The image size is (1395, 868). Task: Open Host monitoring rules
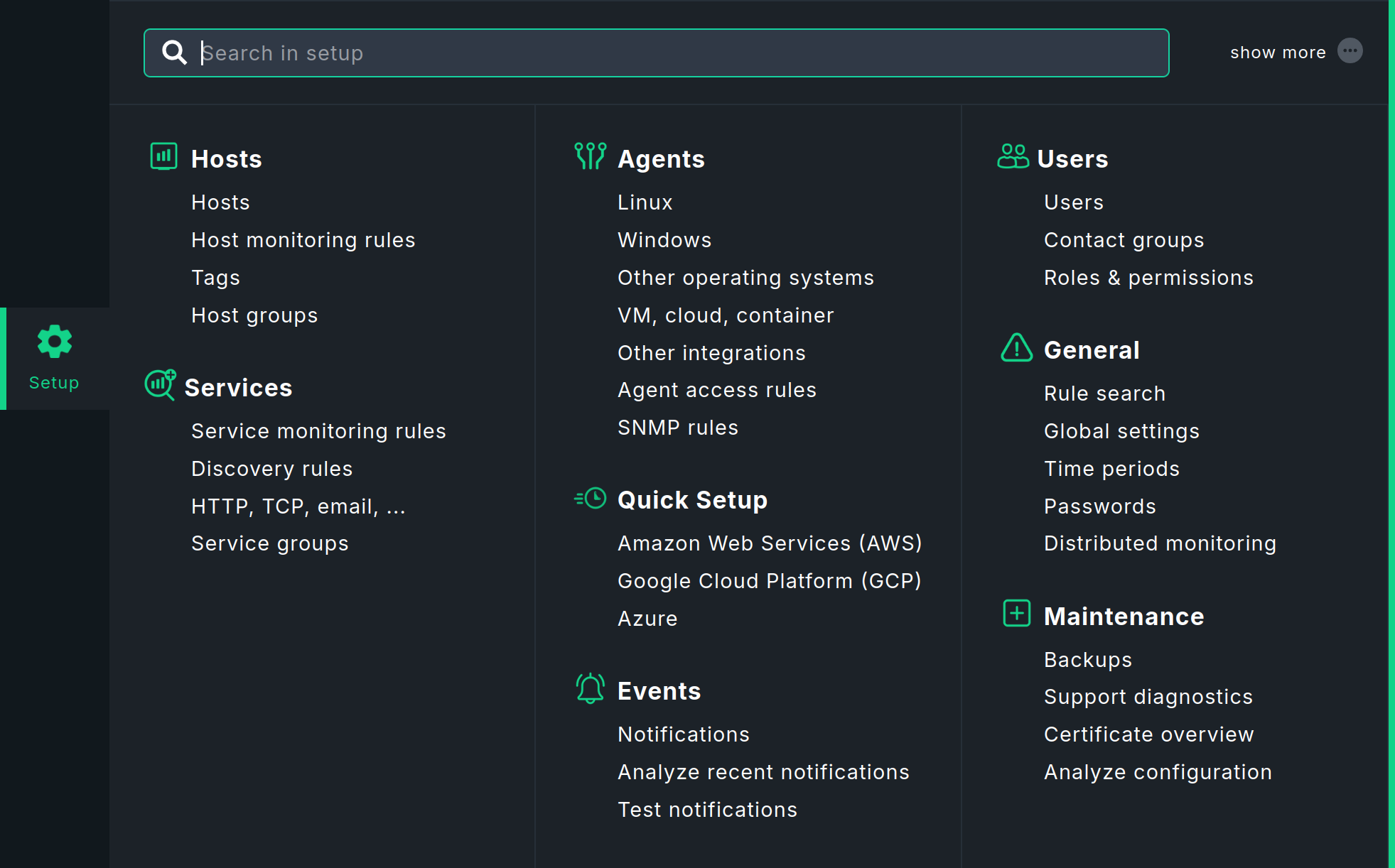click(303, 240)
